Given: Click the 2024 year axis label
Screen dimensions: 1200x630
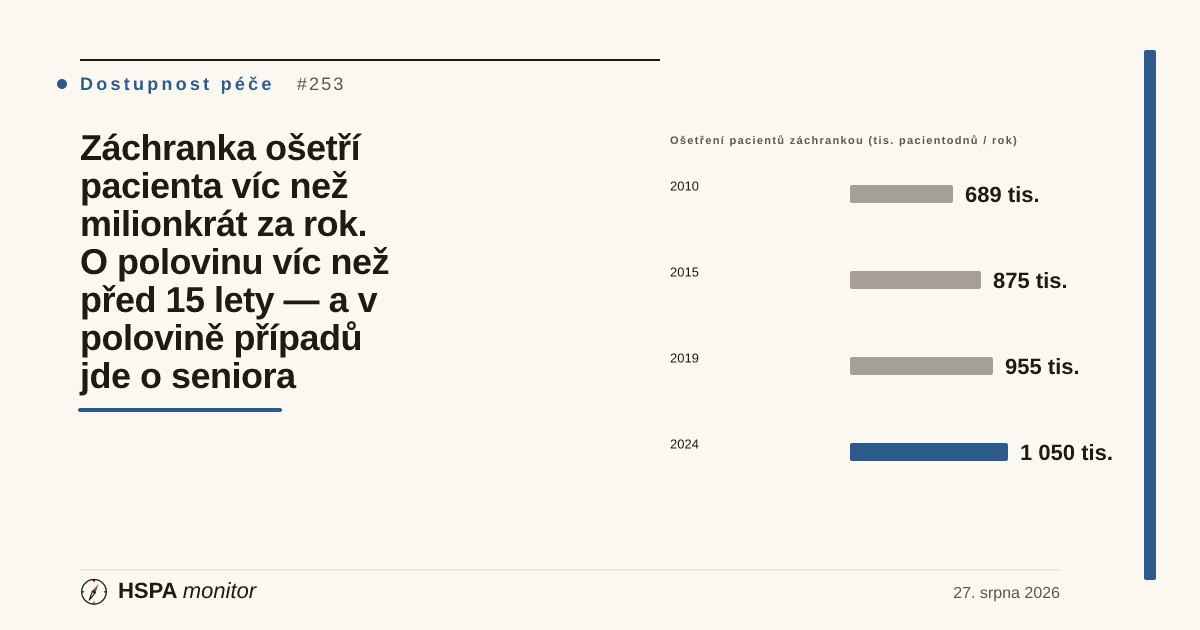Looking at the screenshot, I should pos(684,444).
